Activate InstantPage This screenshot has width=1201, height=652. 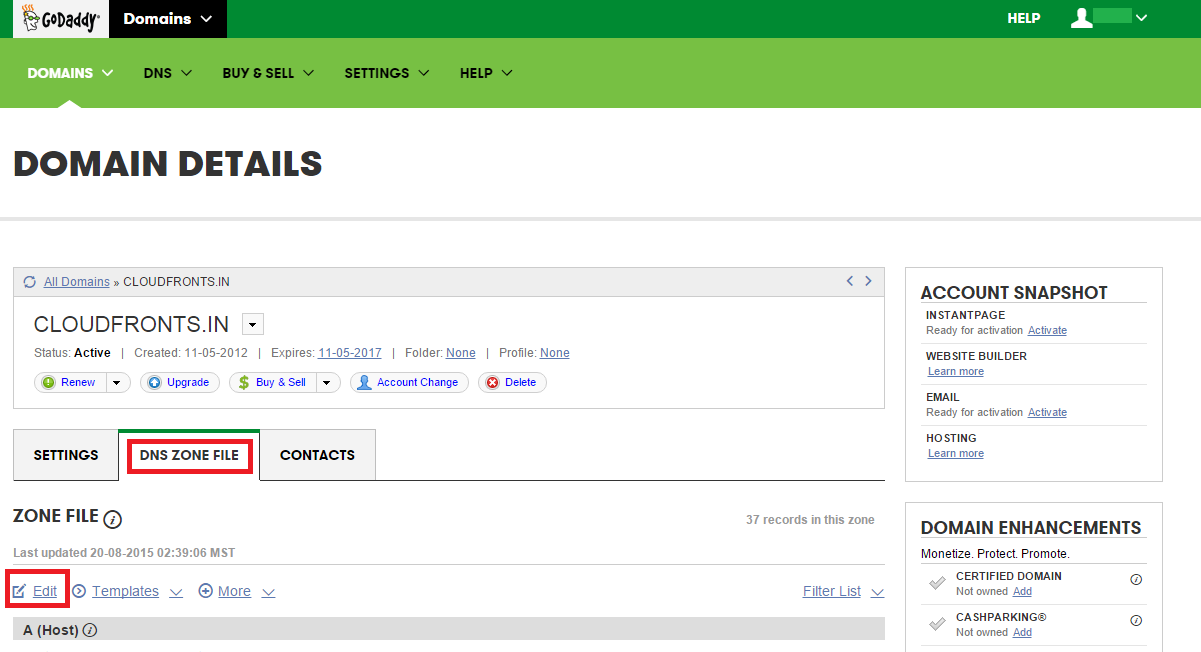[1047, 330]
